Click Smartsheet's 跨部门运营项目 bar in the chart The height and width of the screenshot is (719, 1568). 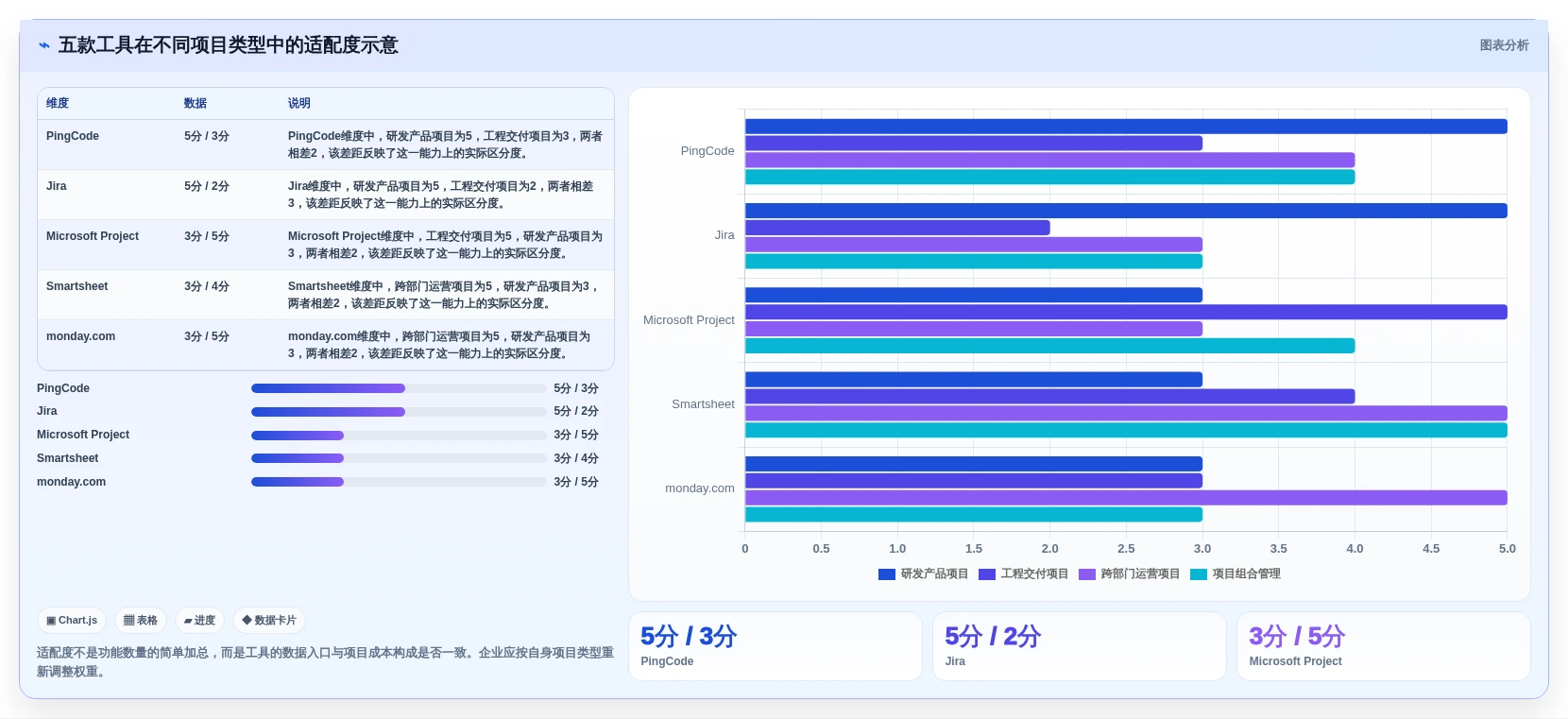(x=1126, y=413)
